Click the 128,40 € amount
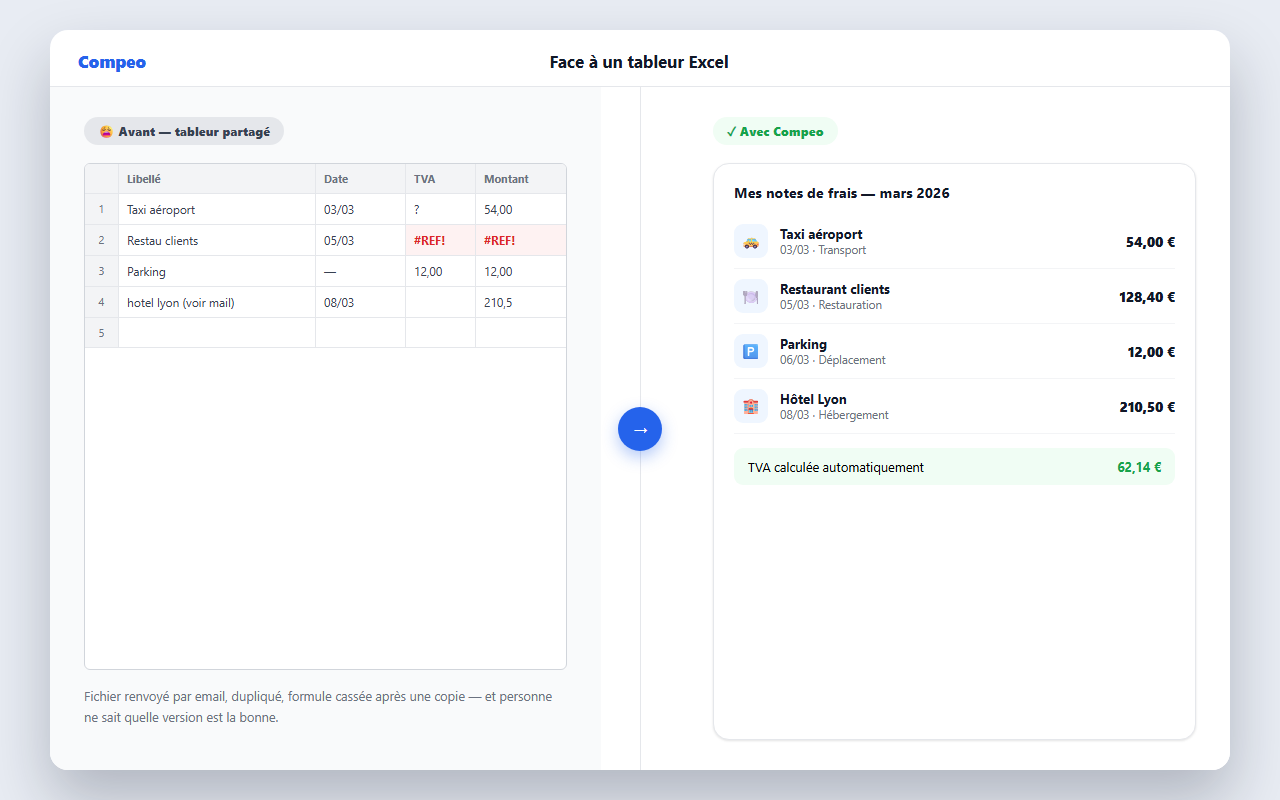Viewport: 1280px width, 800px height. [1147, 297]
